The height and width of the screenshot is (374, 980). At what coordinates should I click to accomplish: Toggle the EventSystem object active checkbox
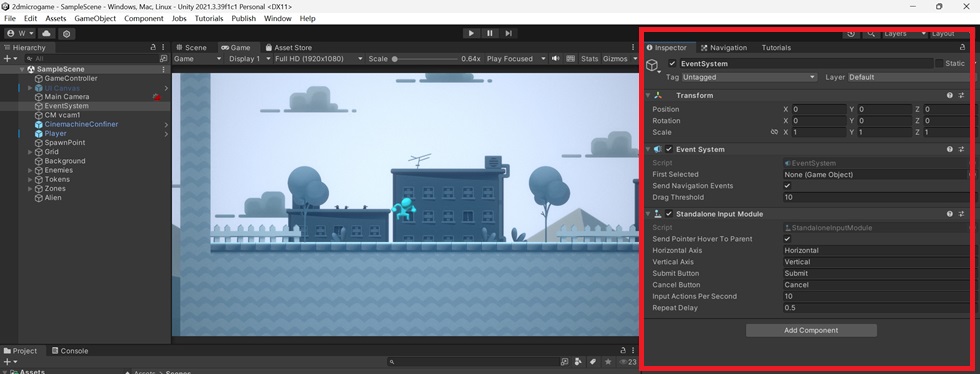(672, 63)
